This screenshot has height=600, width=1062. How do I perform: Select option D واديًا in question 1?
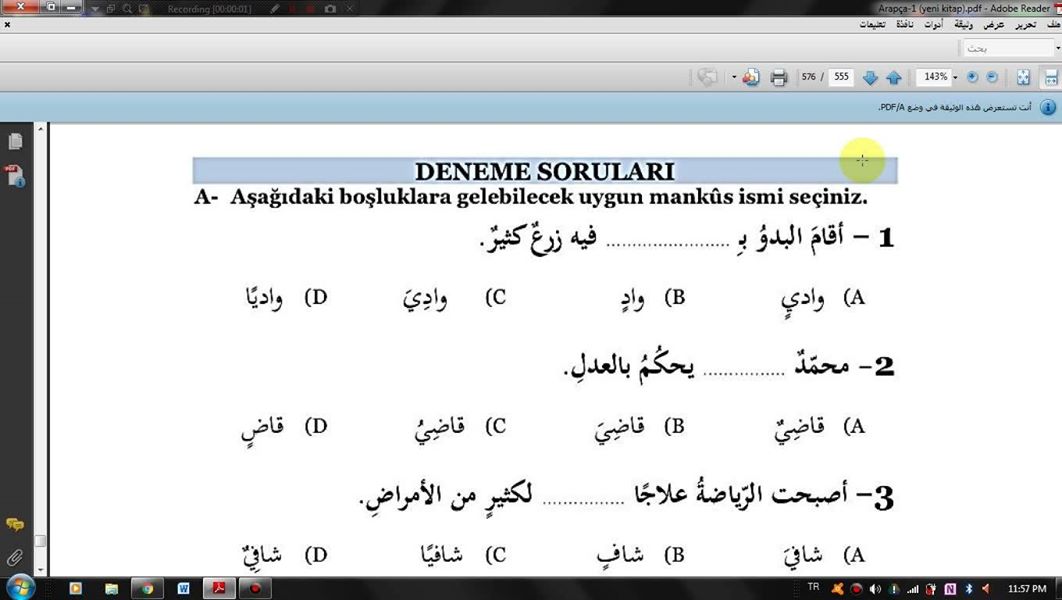(286, 297)
